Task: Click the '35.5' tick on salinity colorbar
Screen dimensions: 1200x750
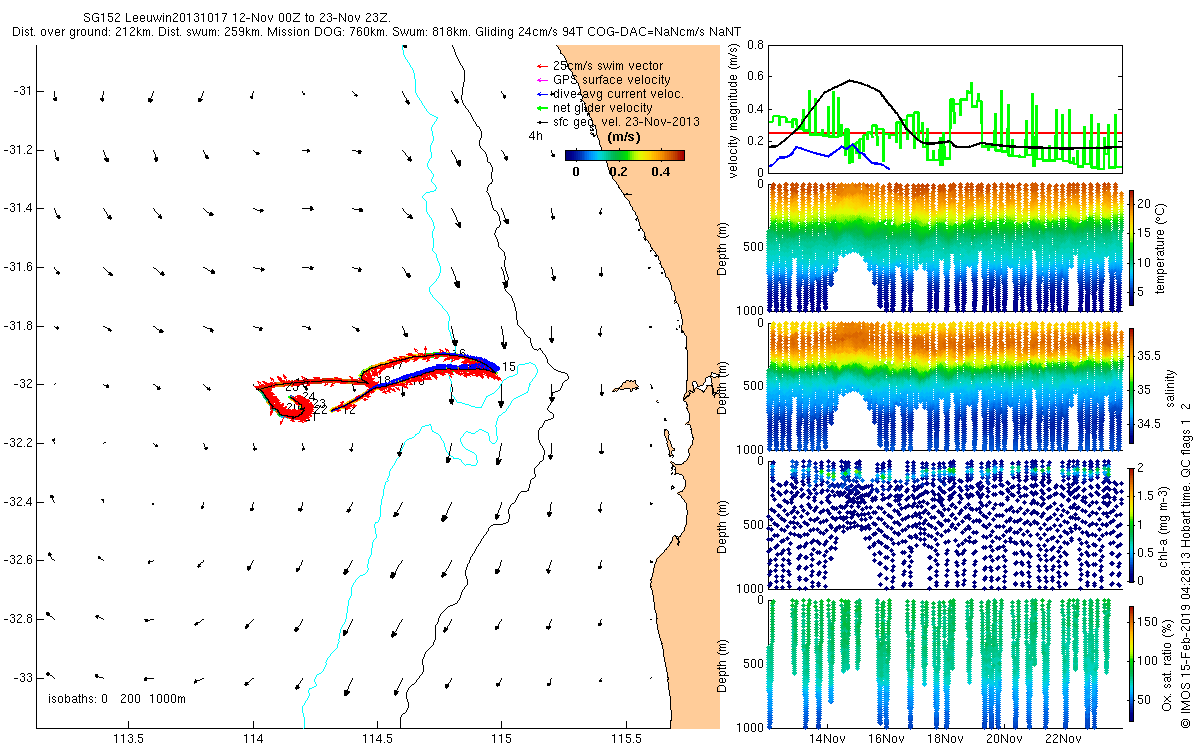Action: point(1150,355)
